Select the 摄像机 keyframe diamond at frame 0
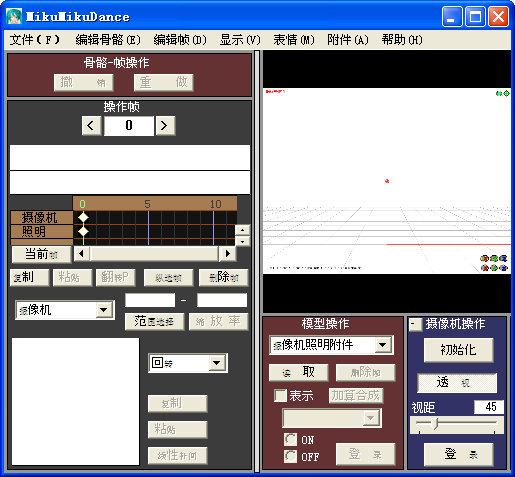This screenshot has width=515, height=477. tap(83, 217)
